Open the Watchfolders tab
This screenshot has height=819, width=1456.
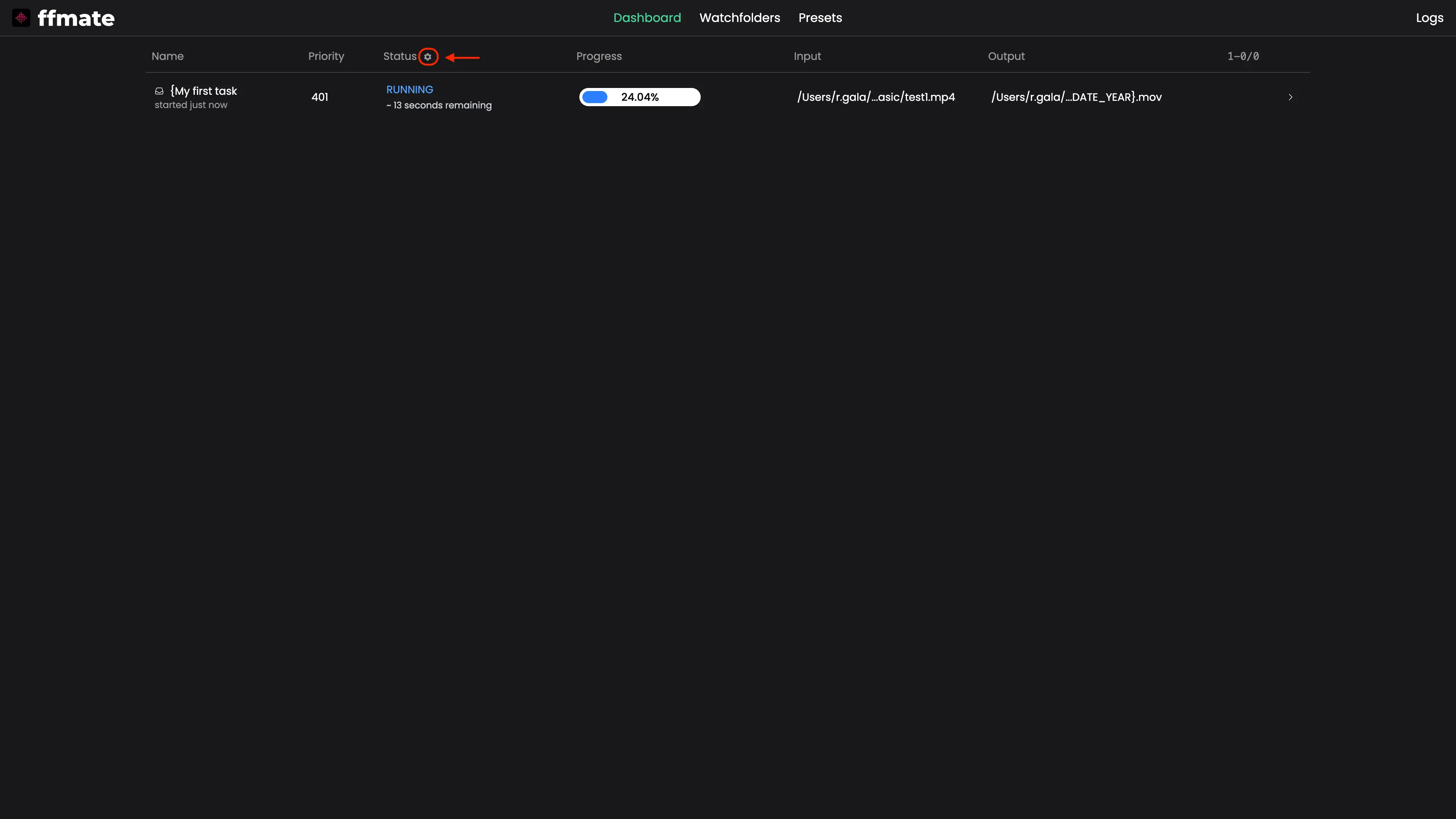tap(739, 18)
